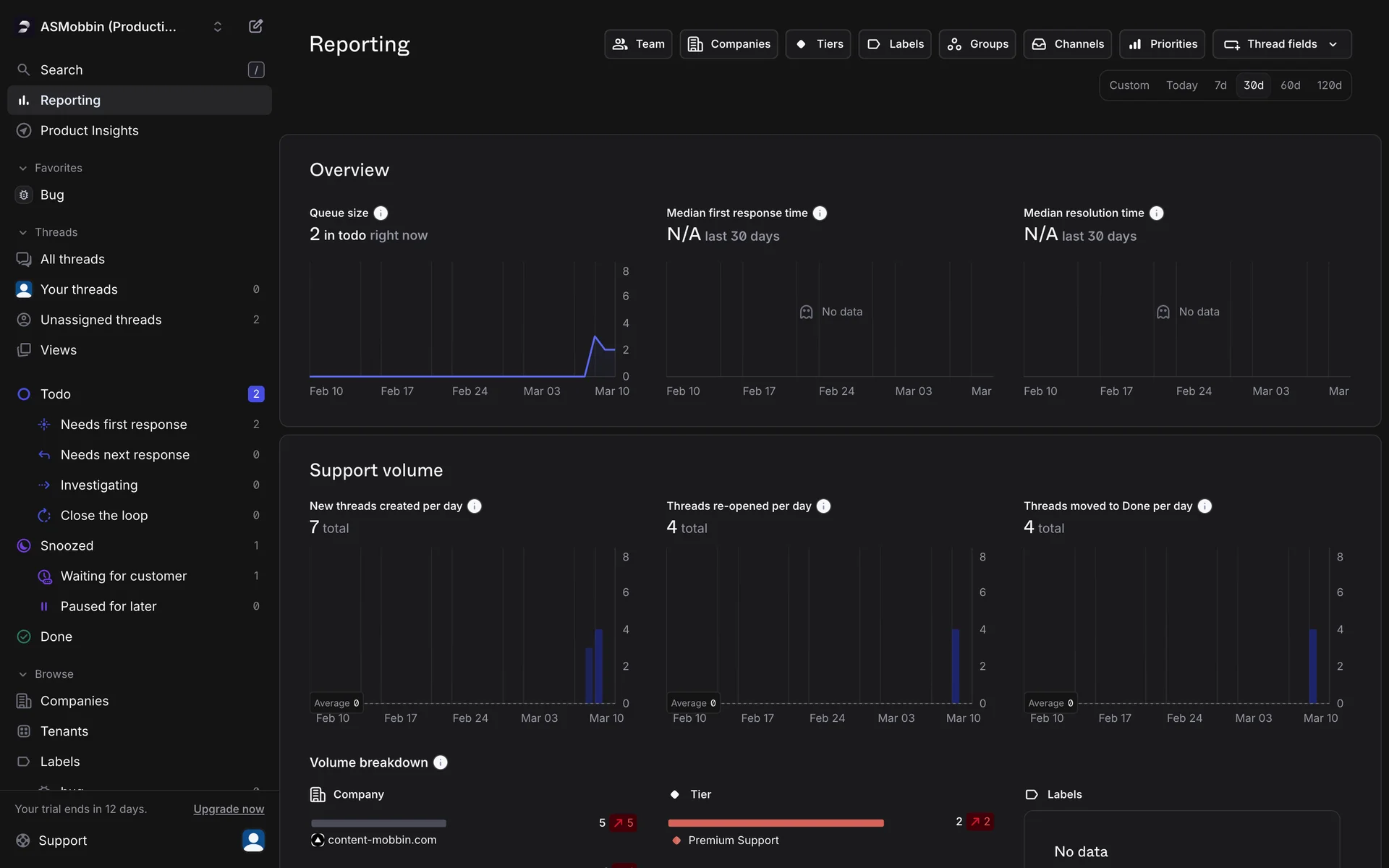Click Median resolution time info icon

tap(1156, 213)
